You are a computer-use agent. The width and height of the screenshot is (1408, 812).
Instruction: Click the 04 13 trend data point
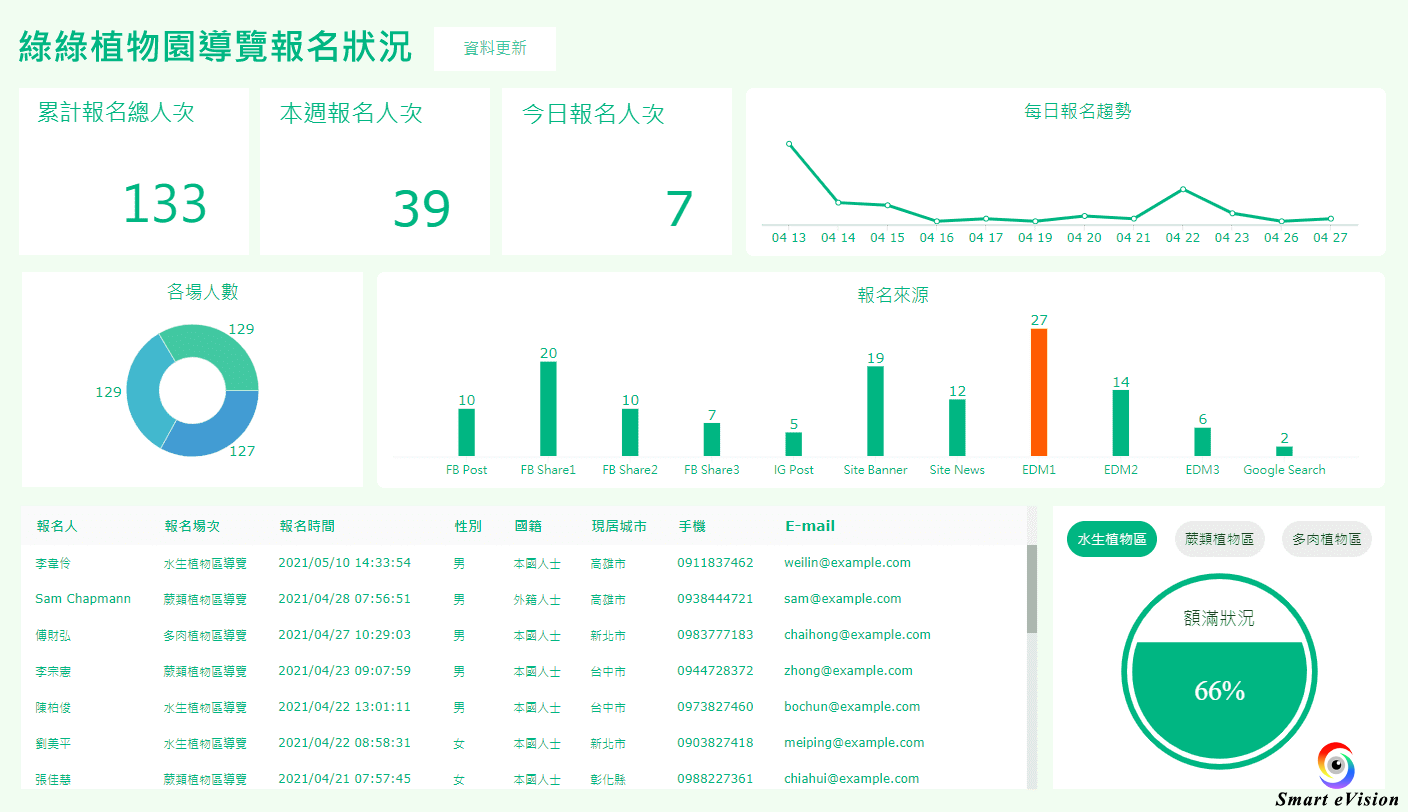789,144
